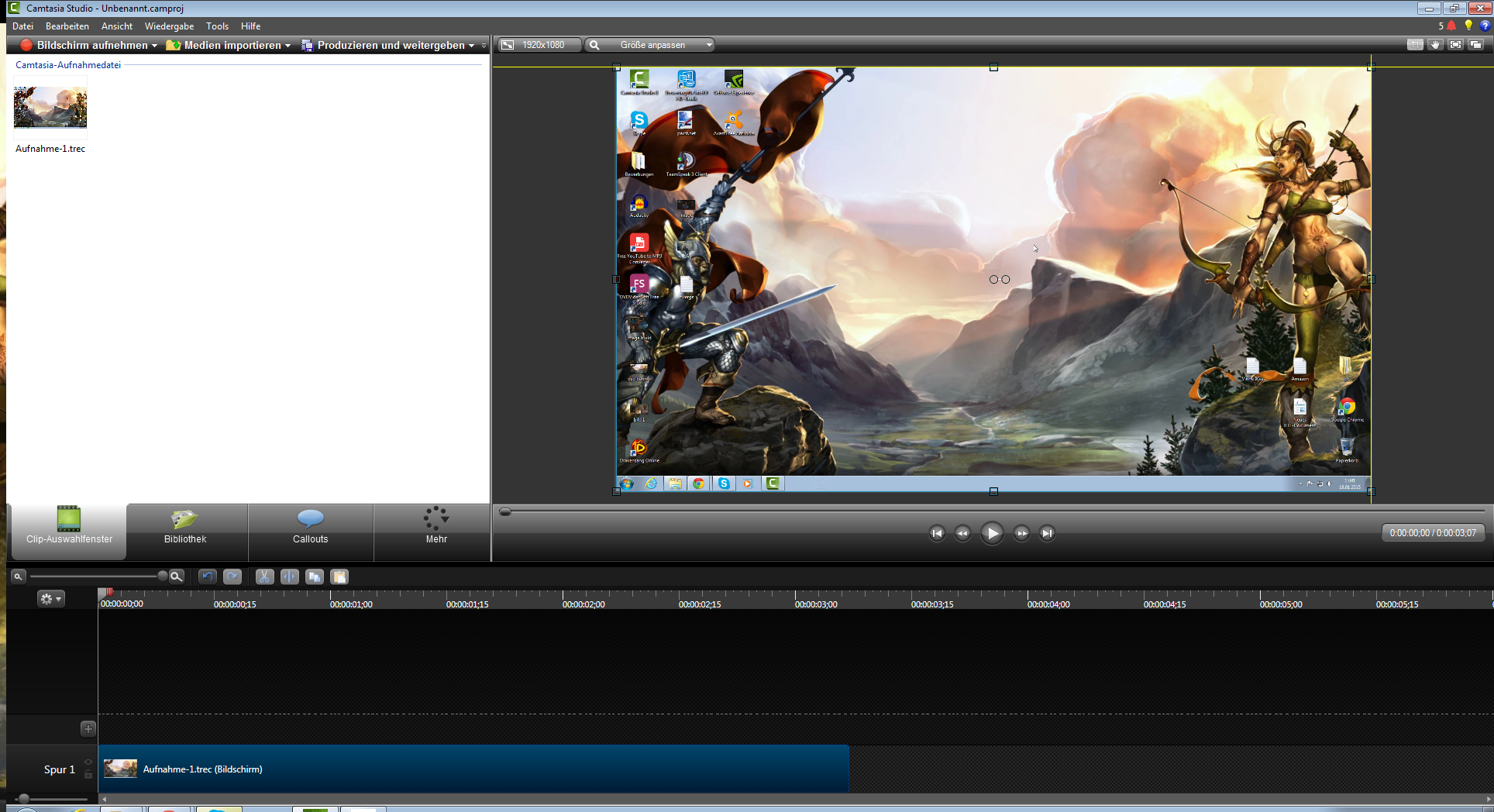Enable the Pan hand tool
This screenshot has height=812, width=1494.
pyautogui.click(x=1435, y=45)
